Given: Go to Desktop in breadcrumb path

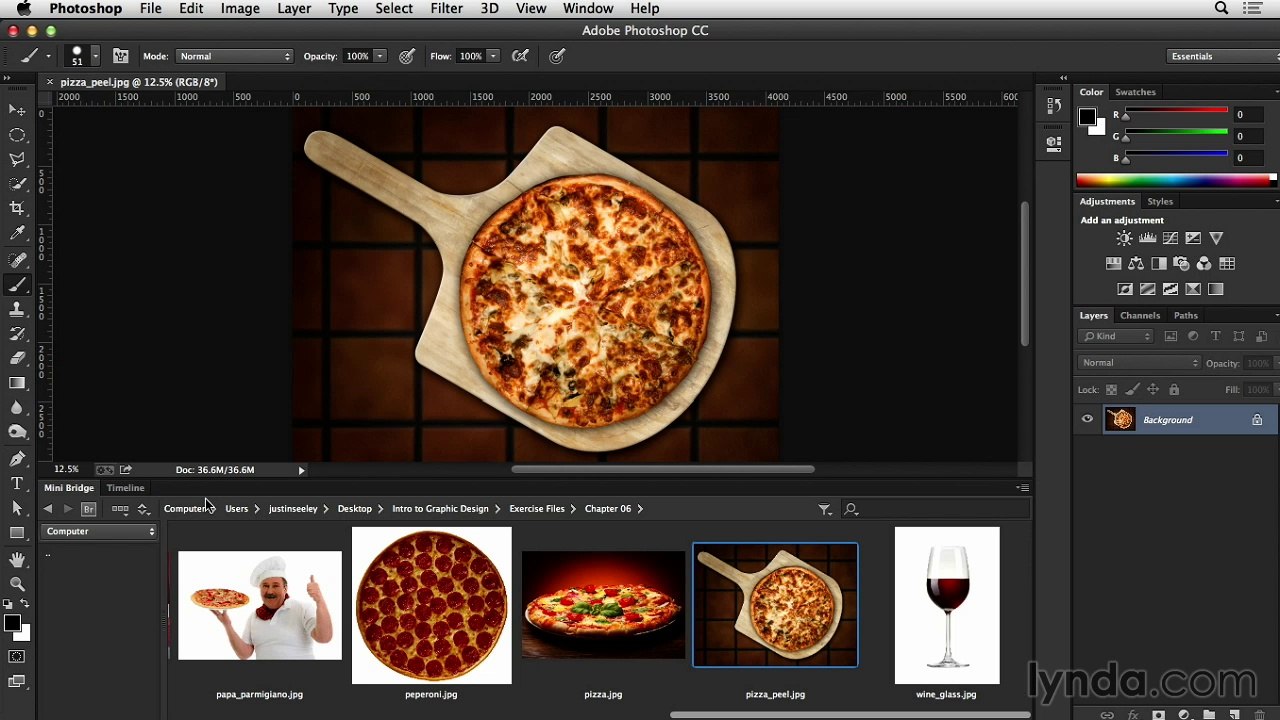Looking at the screenshot, I should tap(354, 509).
